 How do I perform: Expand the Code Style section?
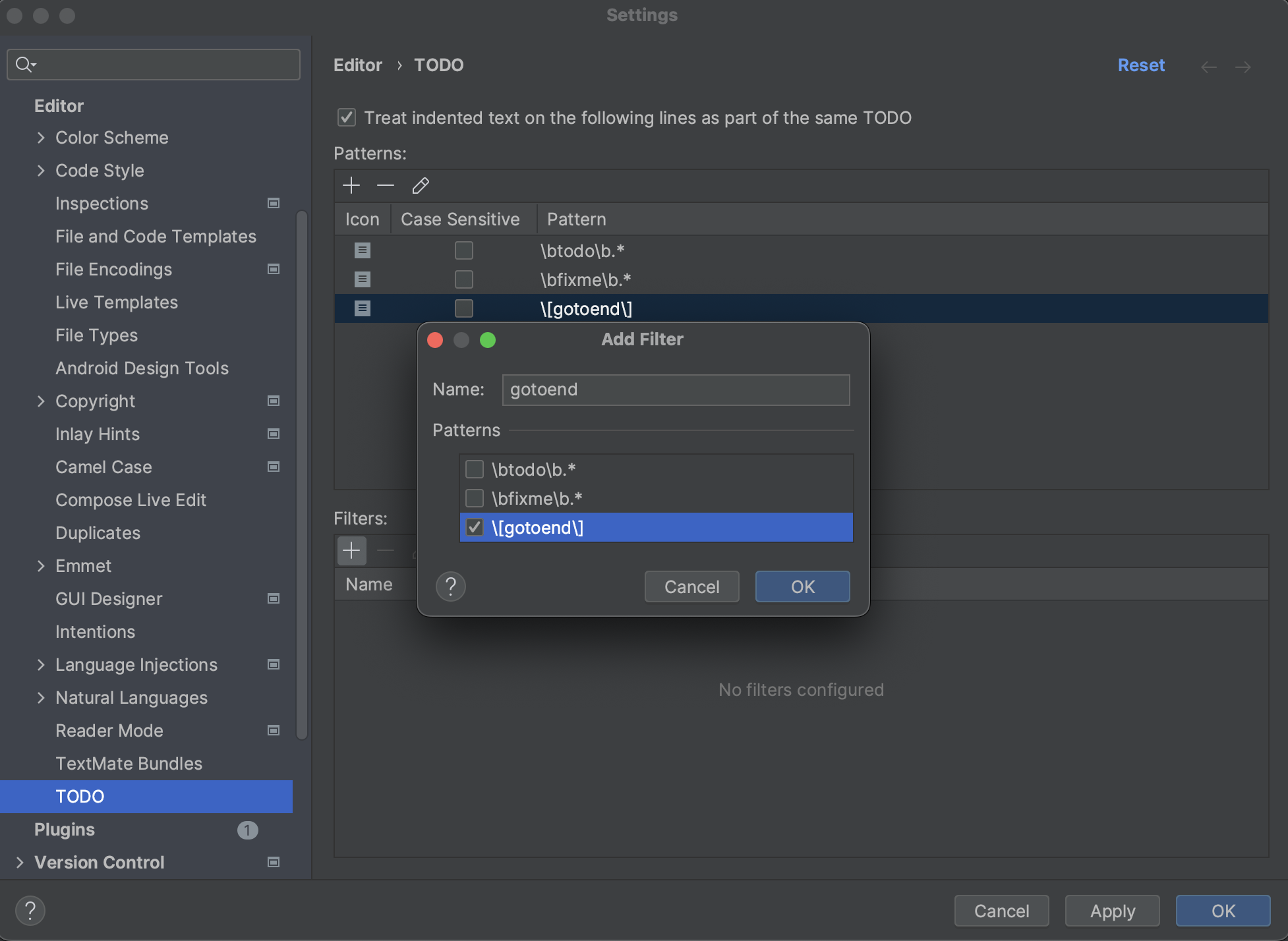click(41, 171)
